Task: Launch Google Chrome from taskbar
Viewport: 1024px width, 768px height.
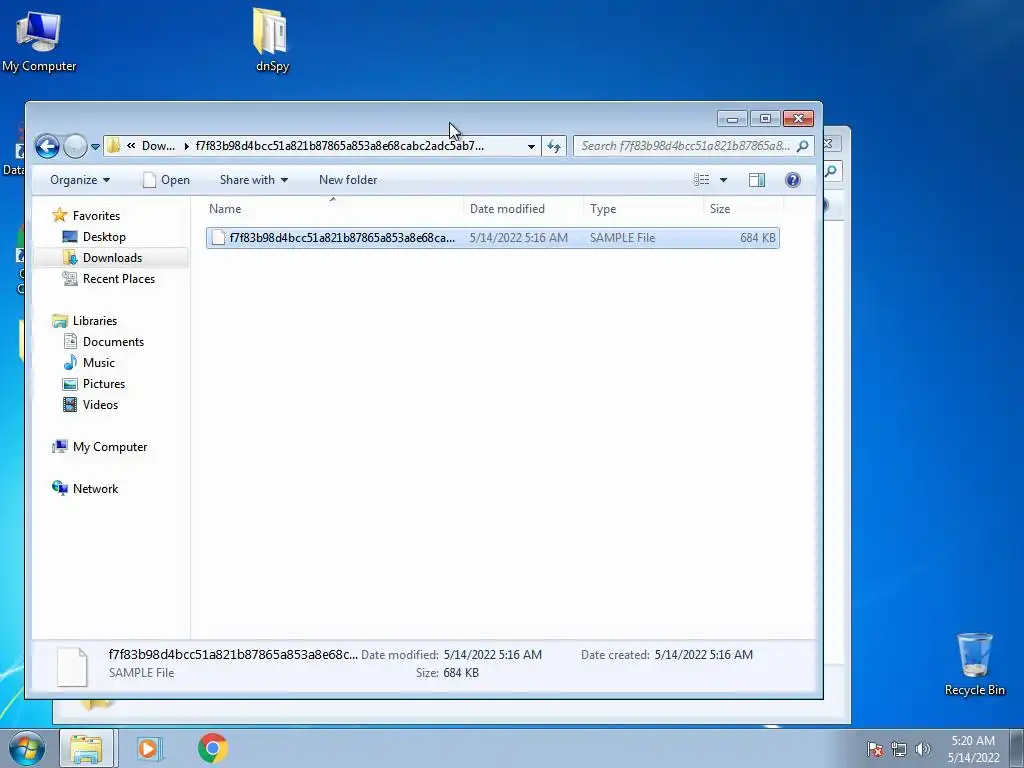Action: point(212,748)
